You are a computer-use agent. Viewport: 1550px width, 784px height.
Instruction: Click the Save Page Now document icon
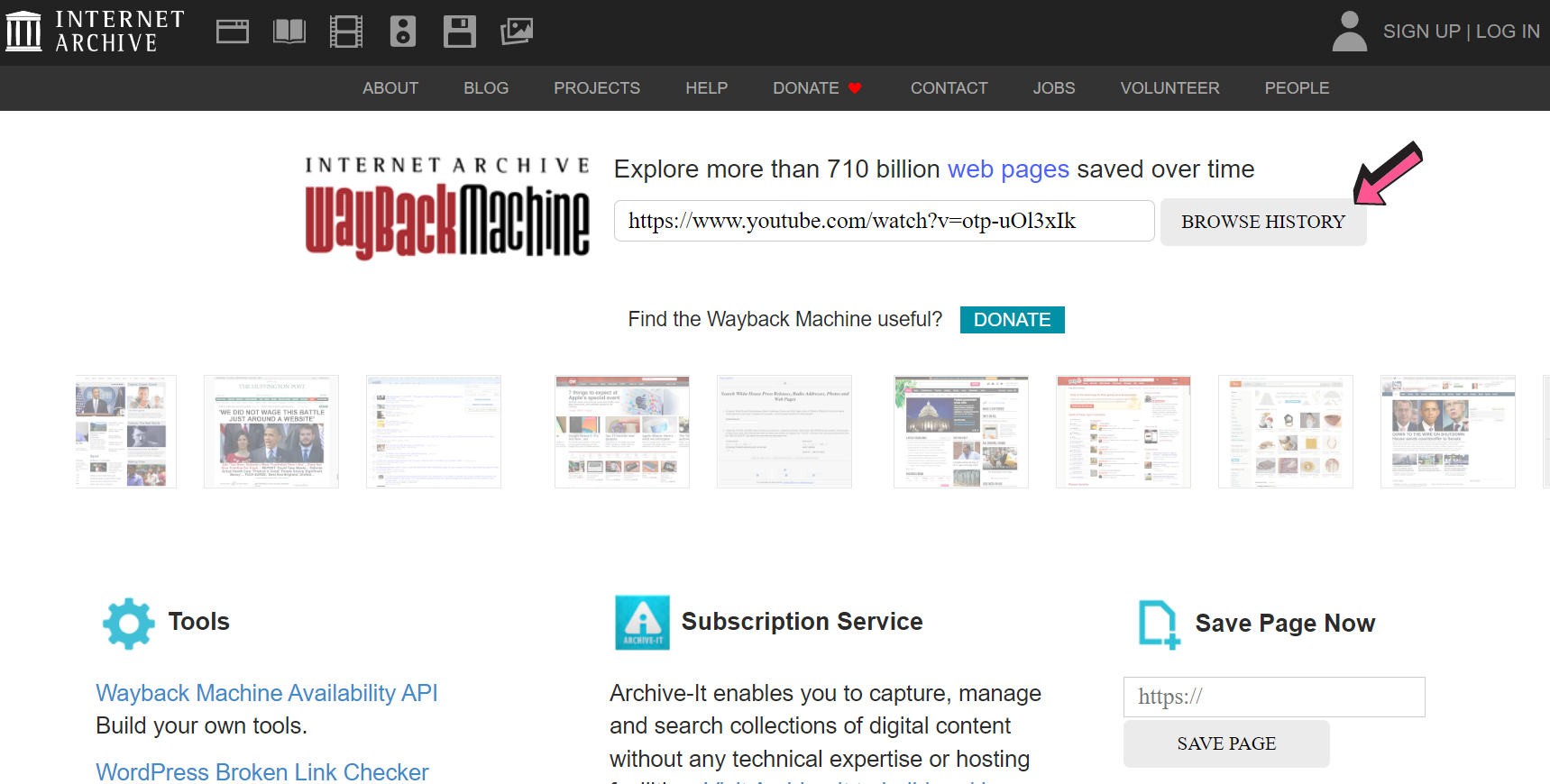pos(1159,624)
